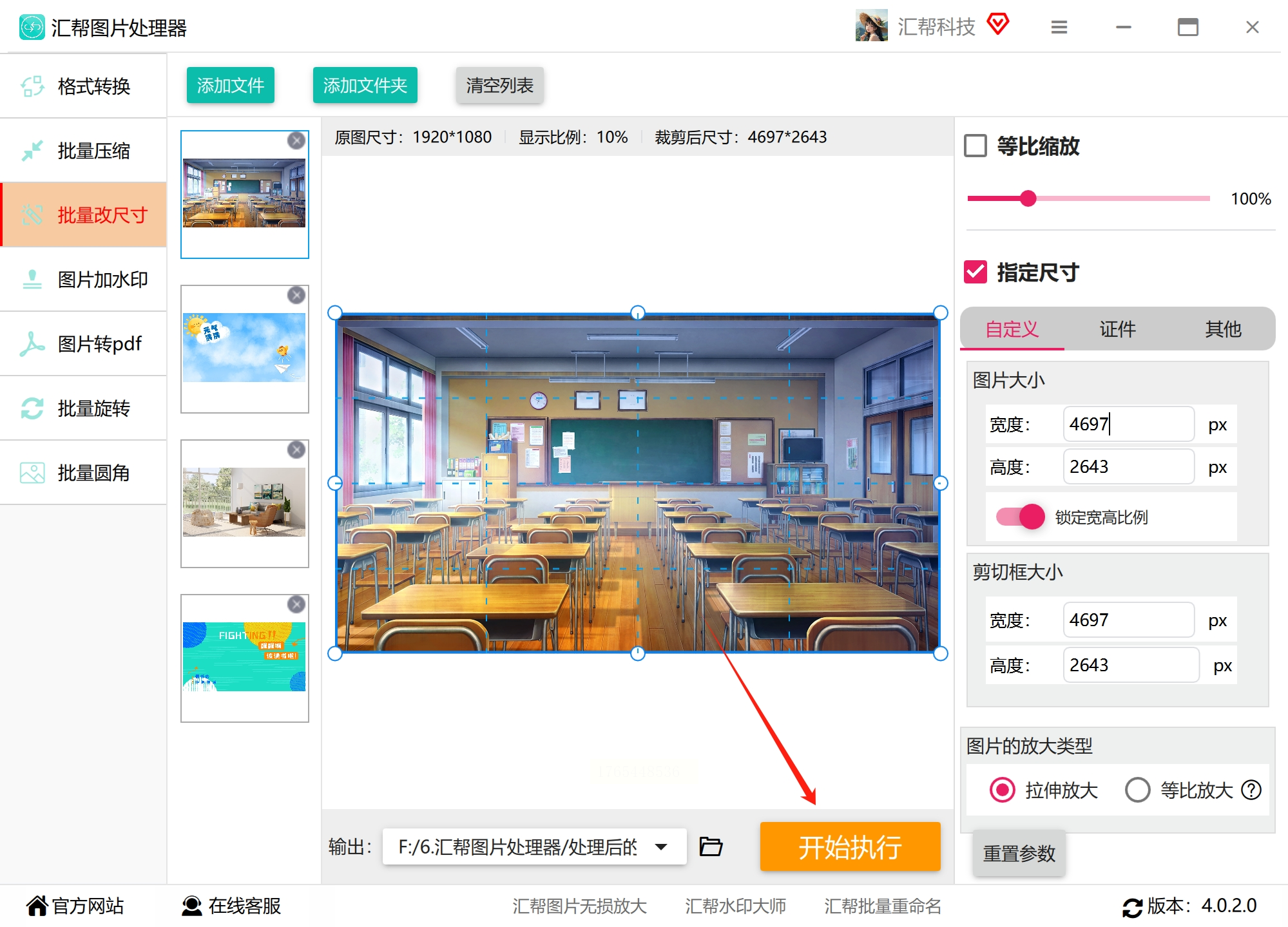
Task: Click the 官方网站 home icon
Action: coord(37,905)
